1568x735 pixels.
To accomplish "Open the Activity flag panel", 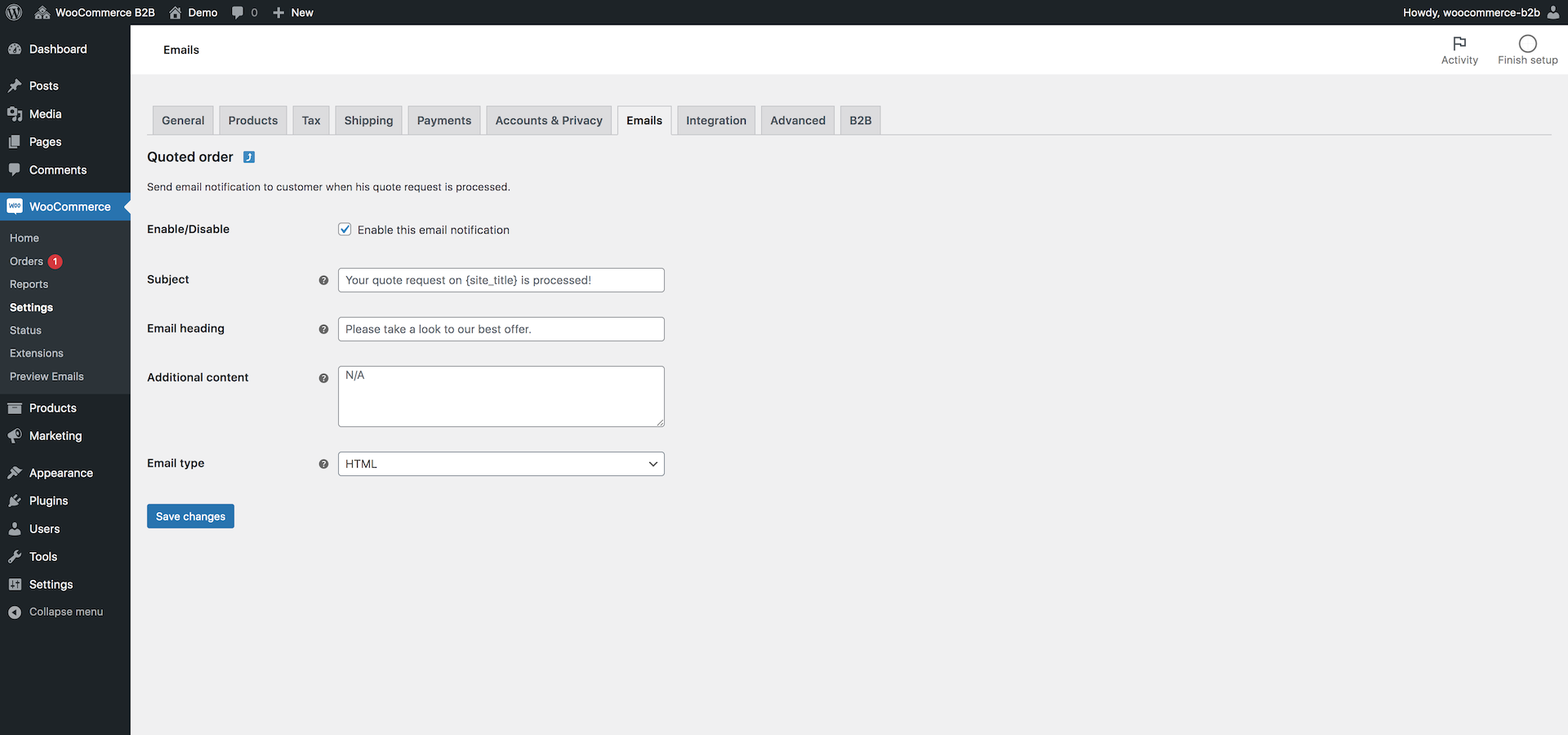I will click(x=1460, y=49).
